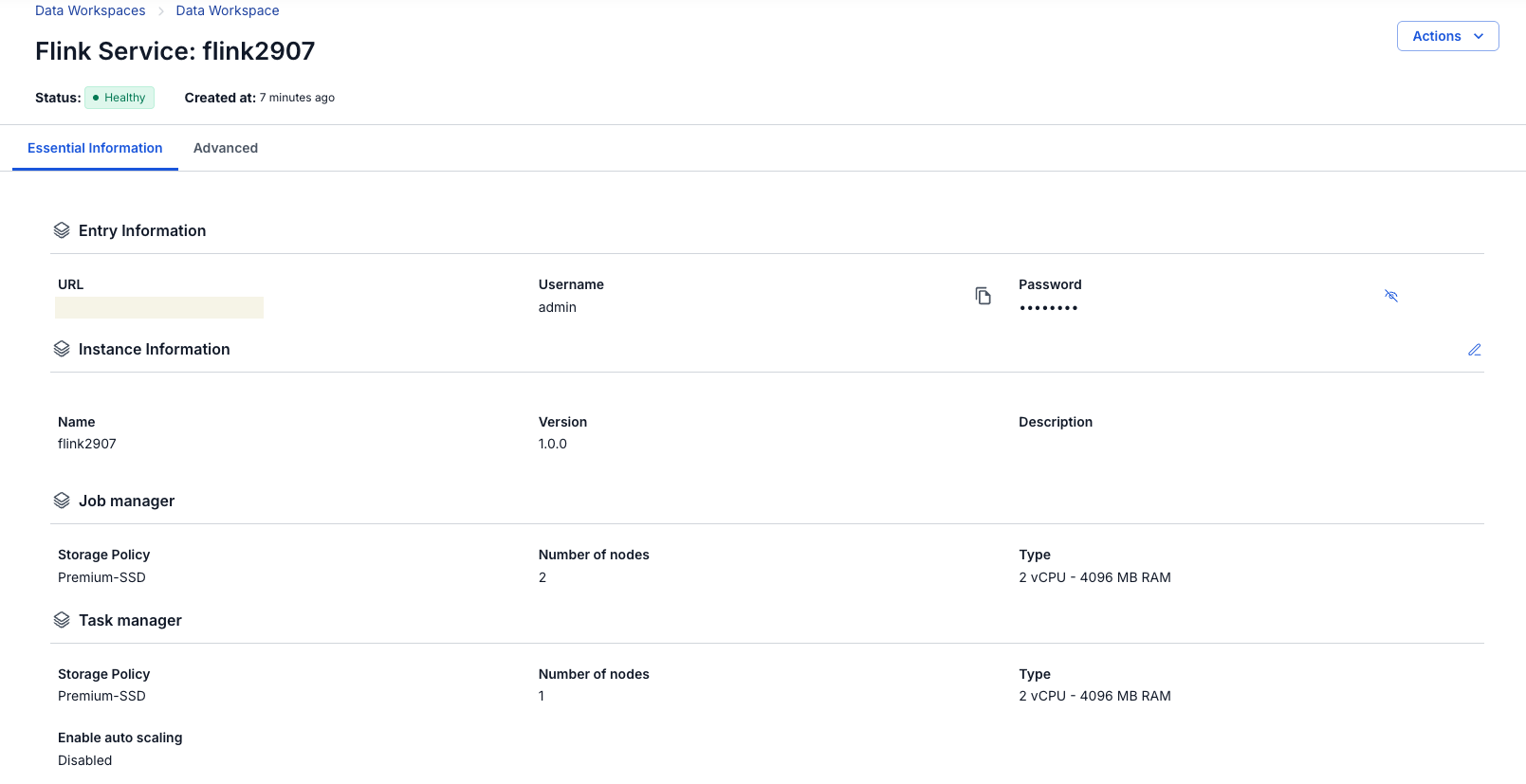
Task: Click Job manager Premium-SSD storage policy
Action: pyautogui.click(x=101, y=577)
